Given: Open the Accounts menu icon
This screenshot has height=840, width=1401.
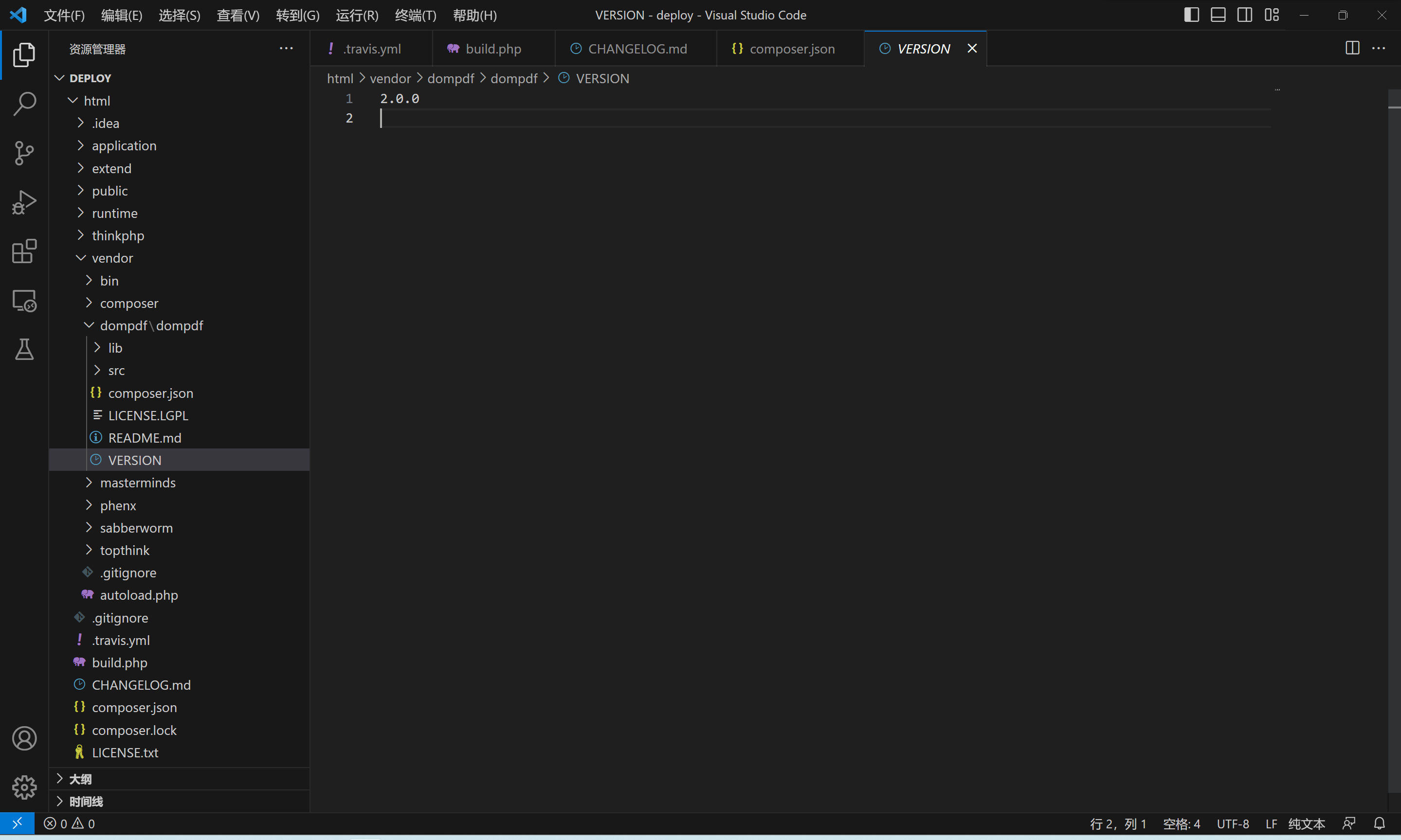Looking at the screenshot, I should (24, 739).
